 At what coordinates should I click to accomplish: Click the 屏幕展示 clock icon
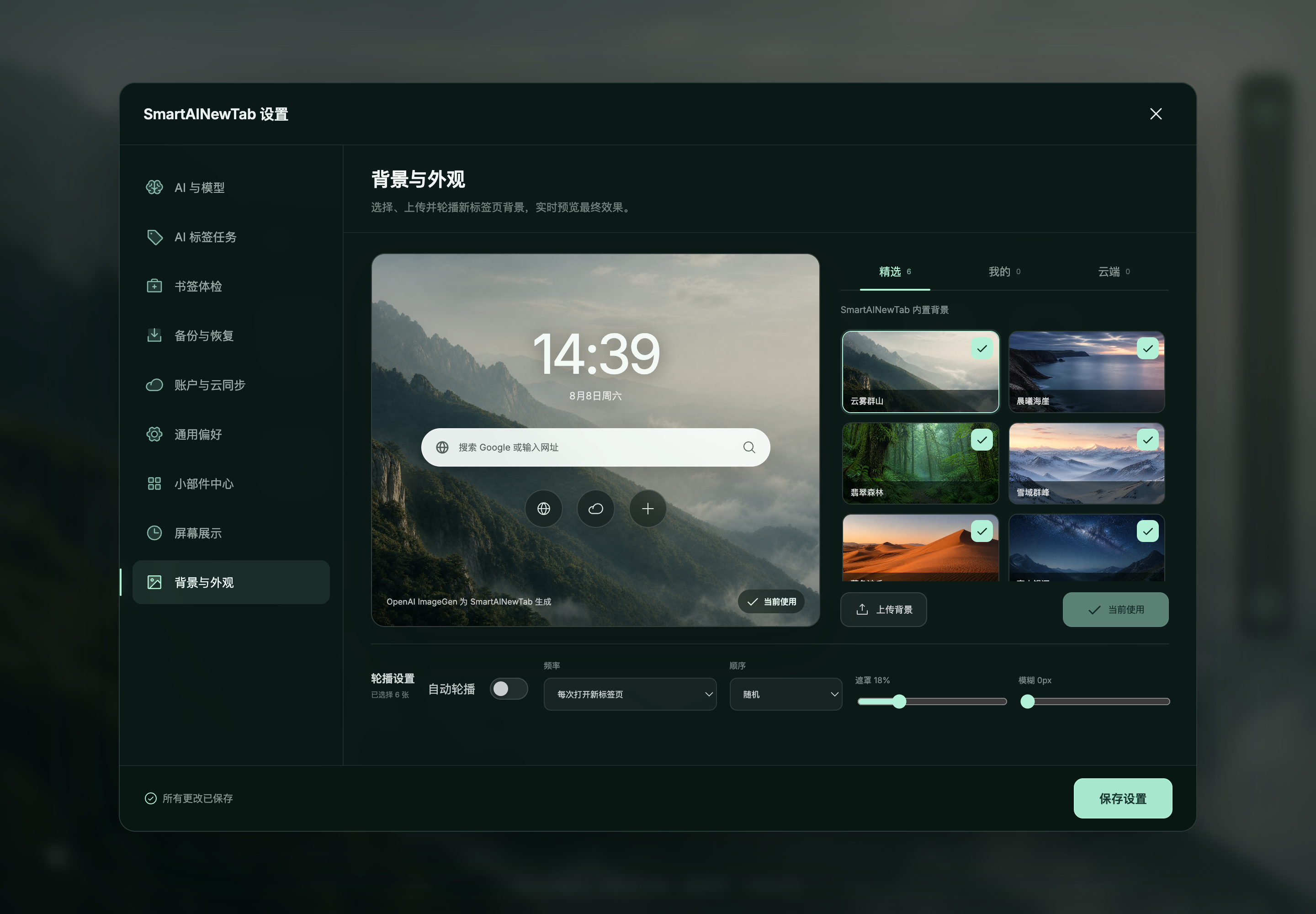(154, 532)
